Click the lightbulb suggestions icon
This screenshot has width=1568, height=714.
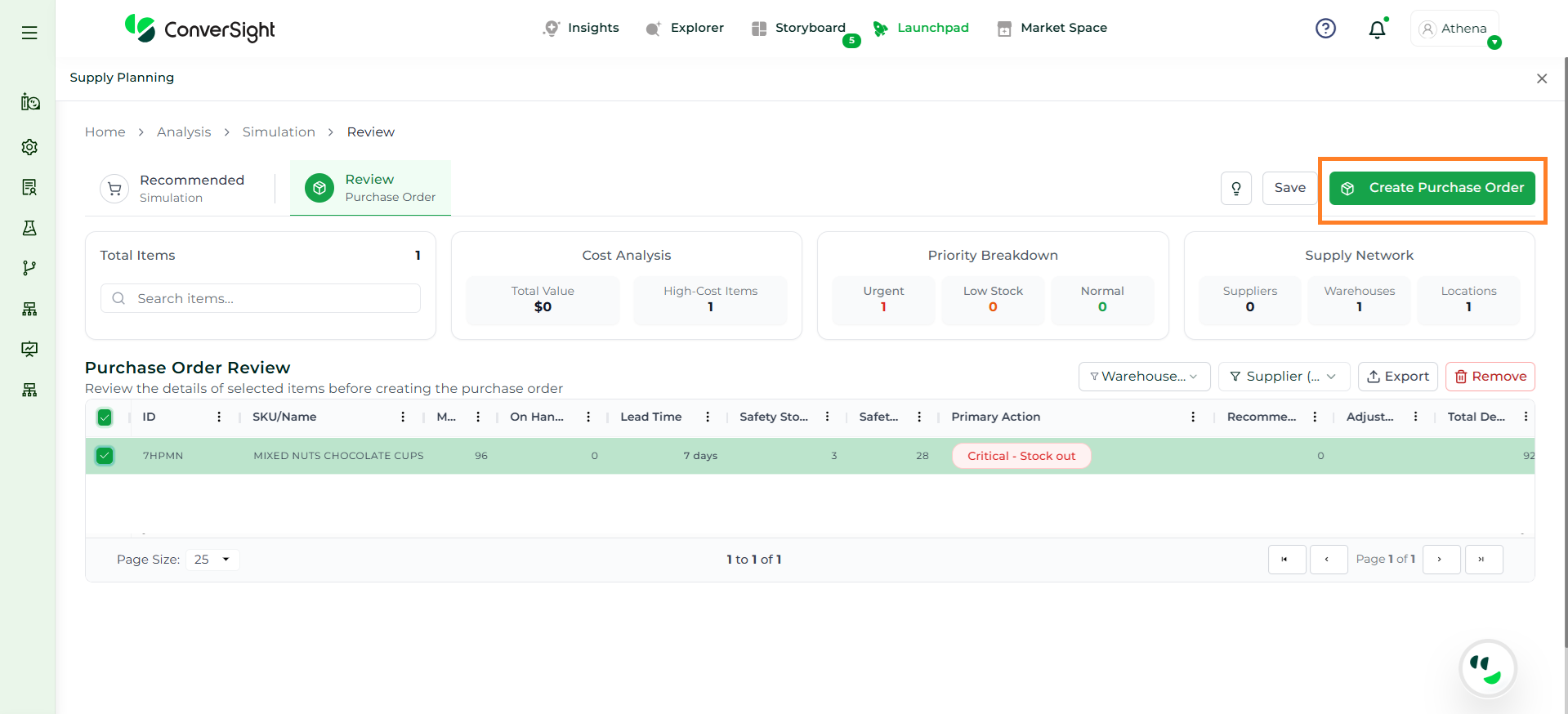coord(1235,189)
